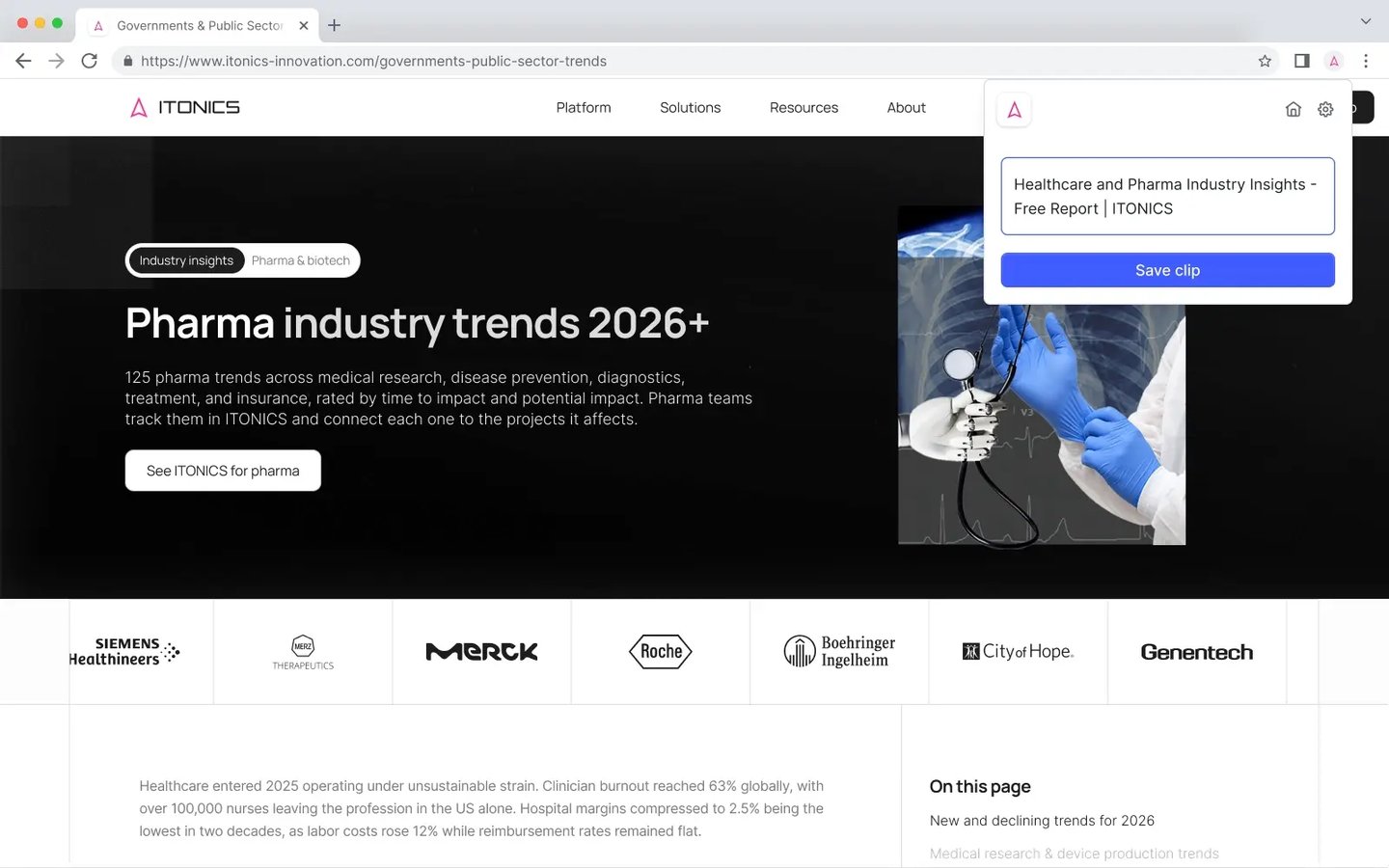1389x868 pixels.
Task: Click the Boehringer Ingelheim logo
Action: pyautogui.click(x=839, y=652)
